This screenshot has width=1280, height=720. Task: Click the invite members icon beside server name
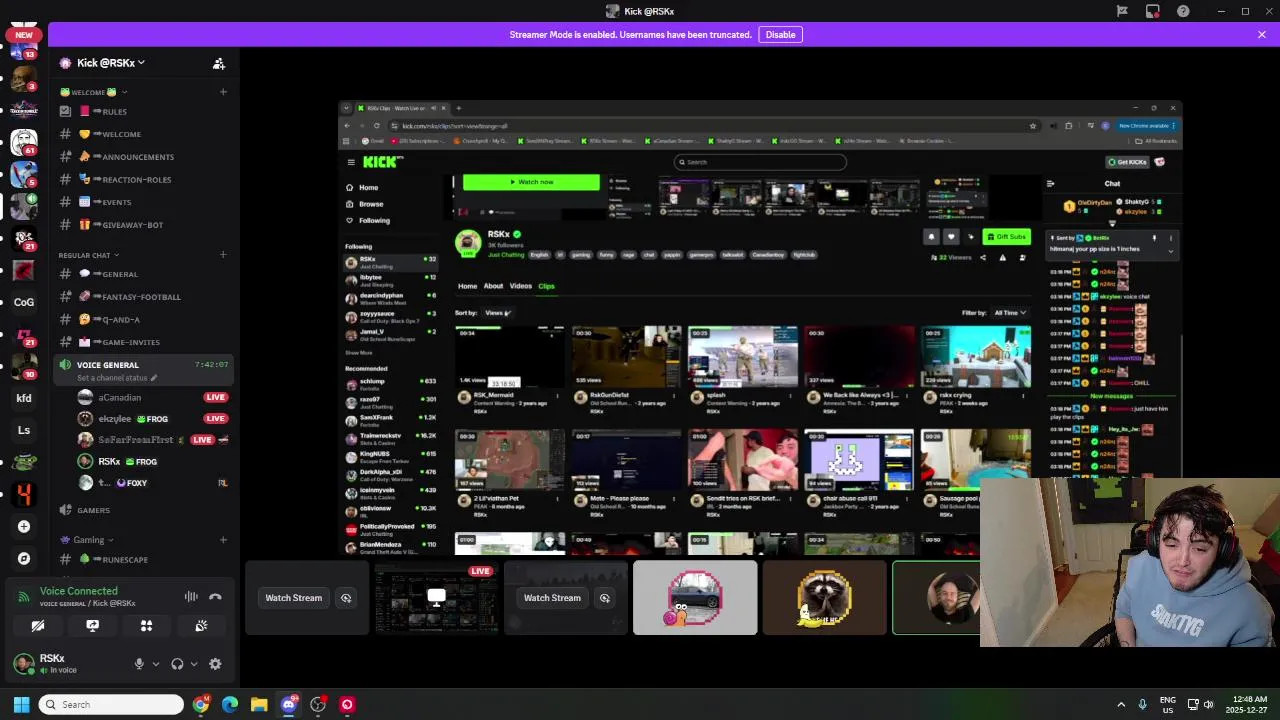click(x=218, y=63)
